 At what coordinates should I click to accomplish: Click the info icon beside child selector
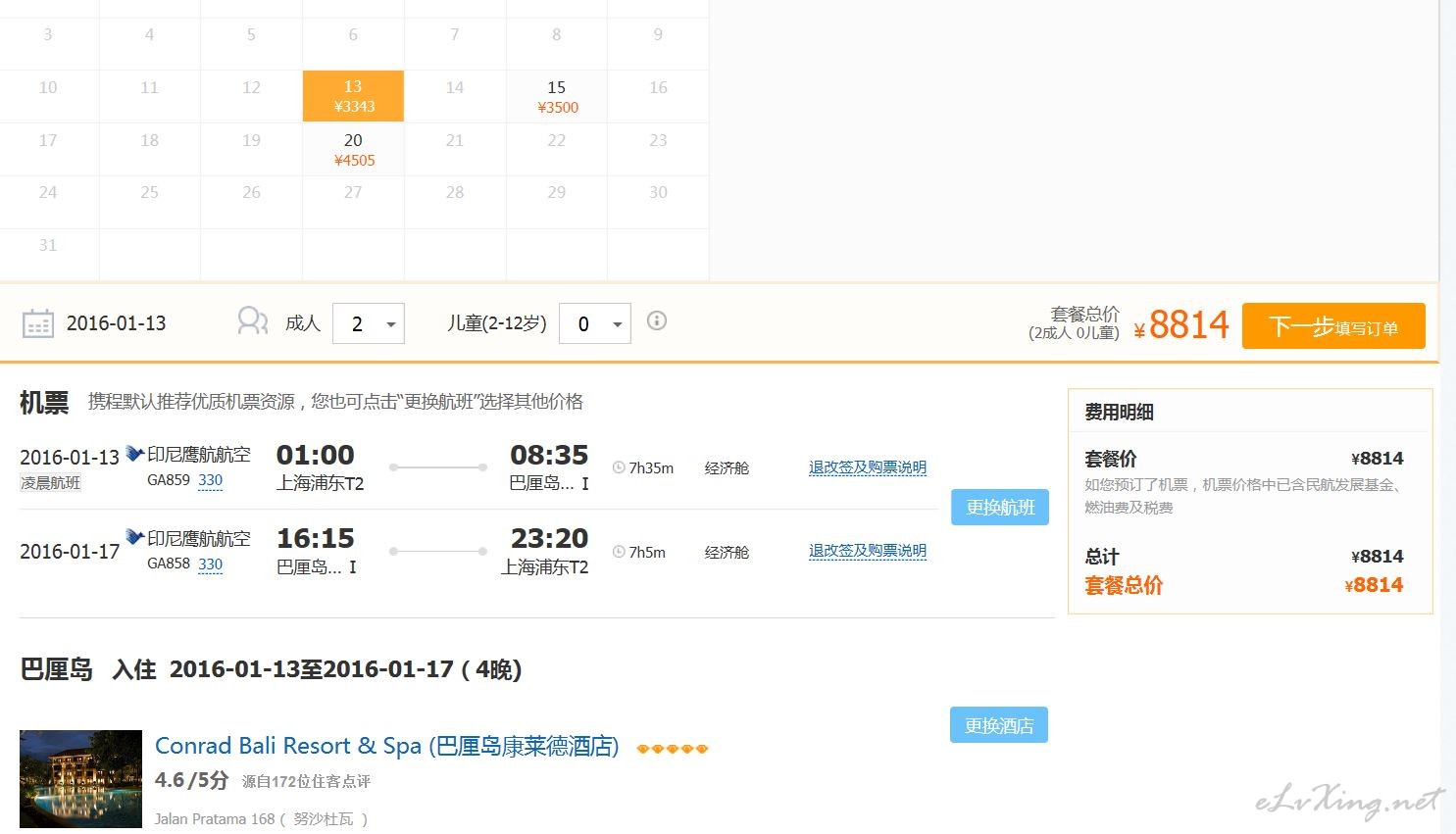(657, 320)
